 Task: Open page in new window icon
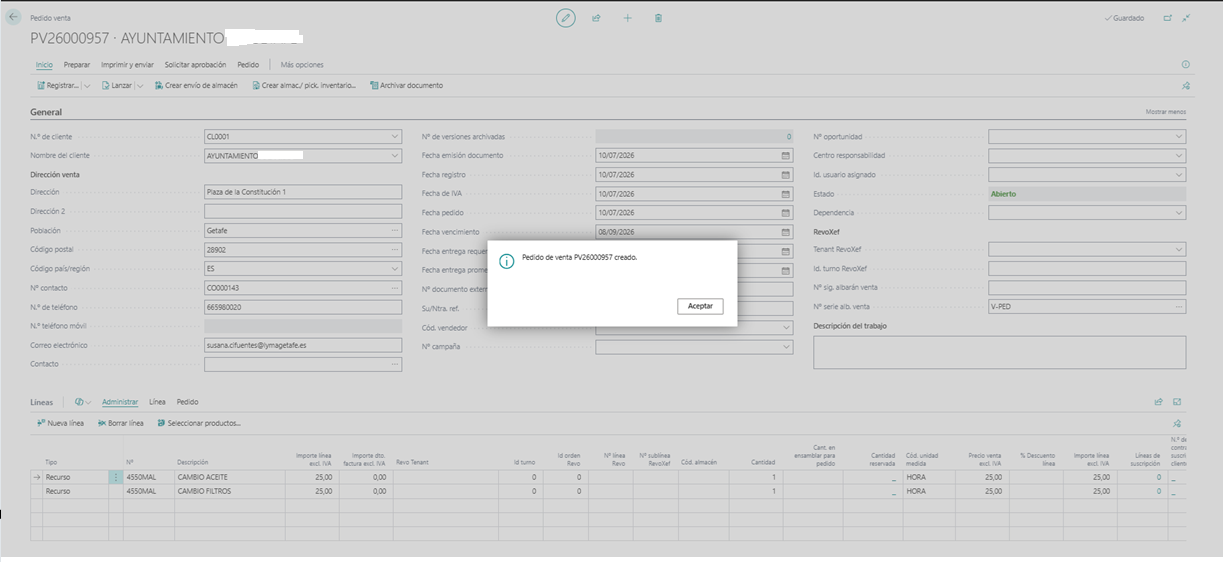point(1167,18)
